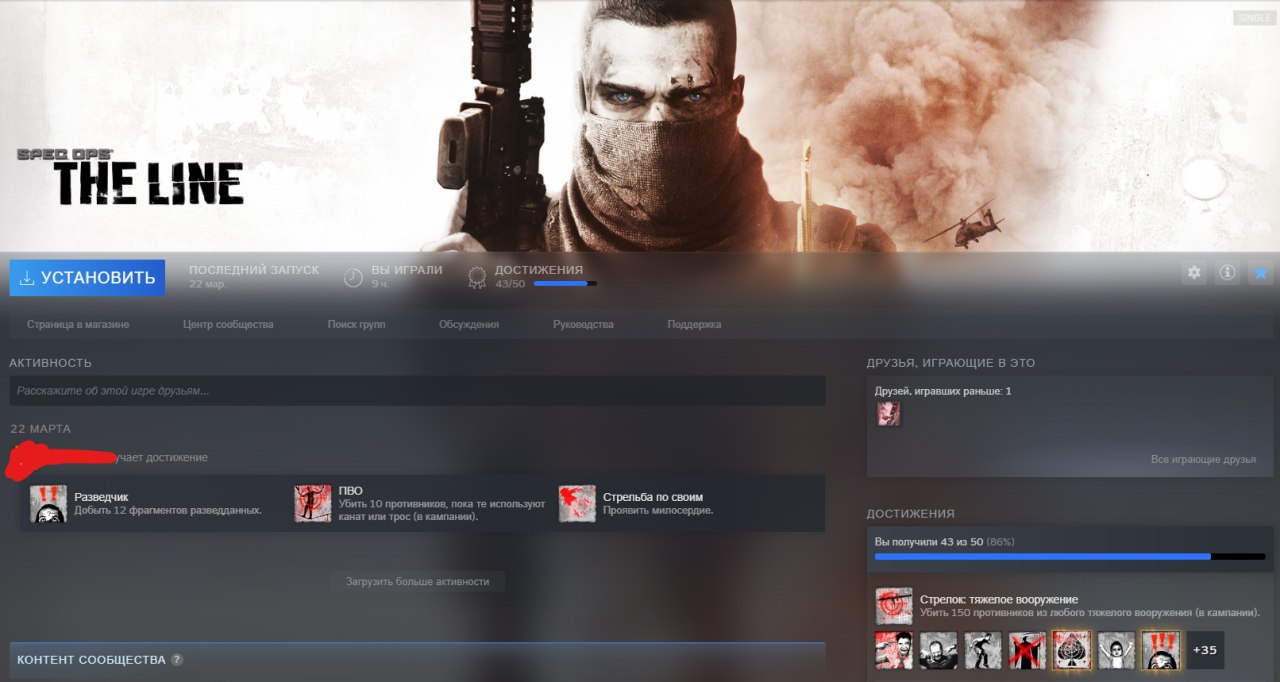1280x682 pixels.
Task: Click the 22 МАРТА date label
Action: pos(41,429)
